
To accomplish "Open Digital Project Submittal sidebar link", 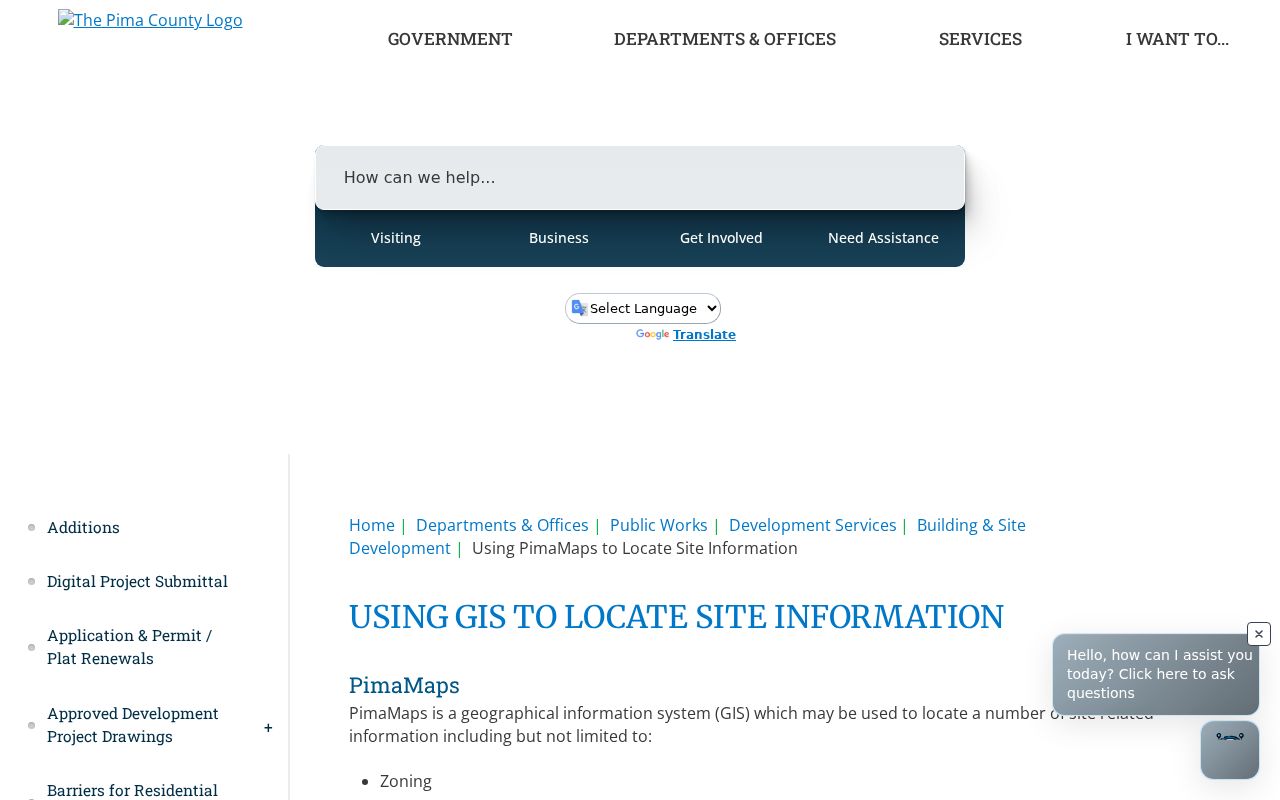I will (x=137, y=581).
